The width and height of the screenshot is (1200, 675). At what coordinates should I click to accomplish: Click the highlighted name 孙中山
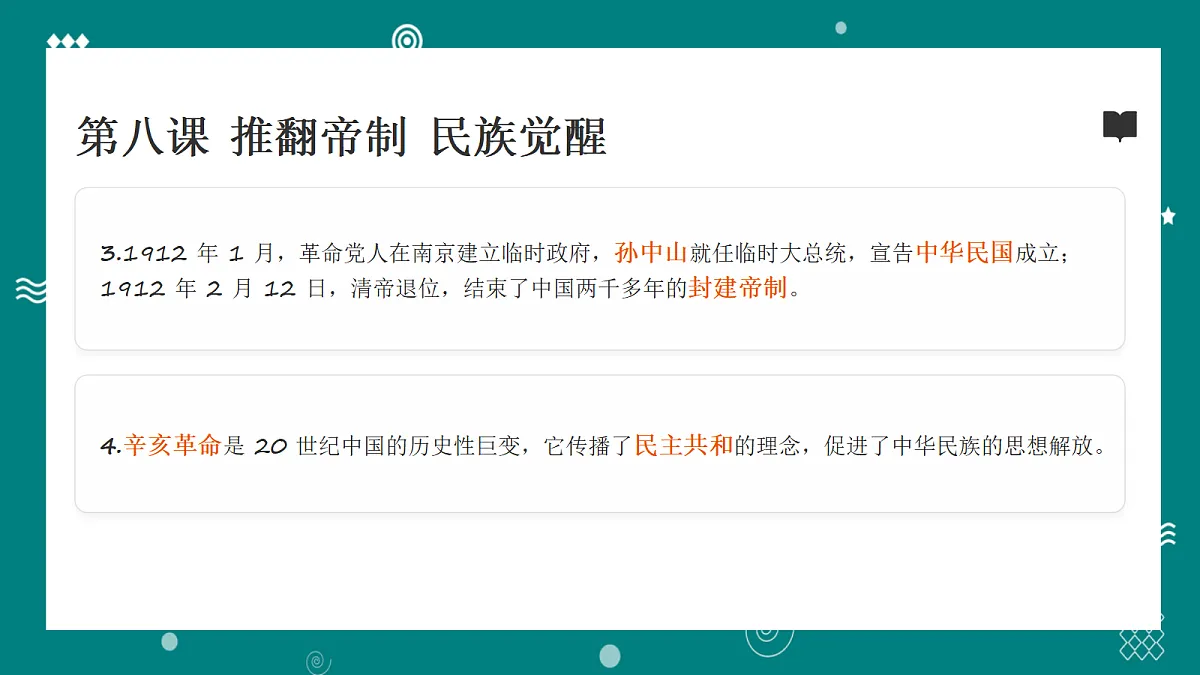click(x=651, y=253)
